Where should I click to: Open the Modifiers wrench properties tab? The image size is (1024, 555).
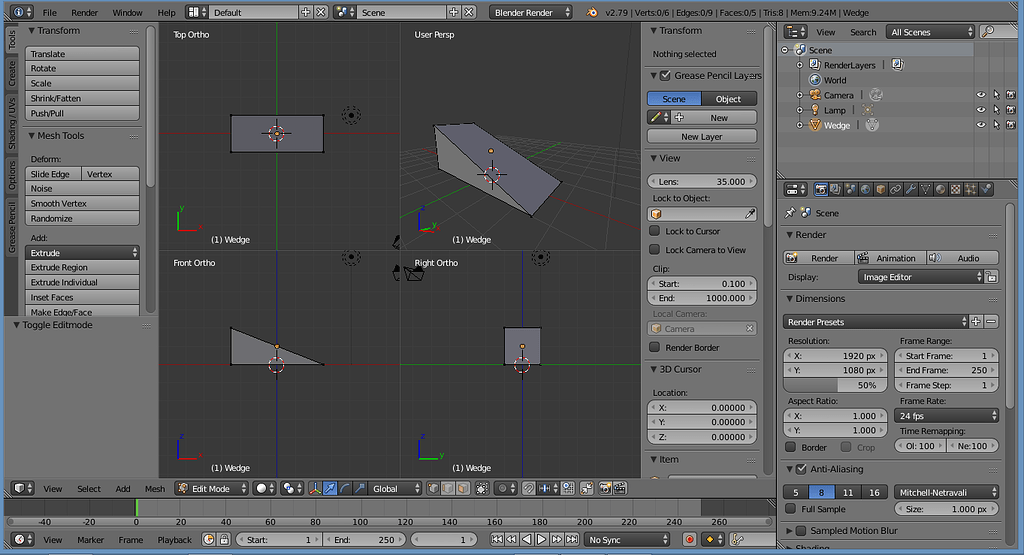pyautogui.click(x=910, y=189)
